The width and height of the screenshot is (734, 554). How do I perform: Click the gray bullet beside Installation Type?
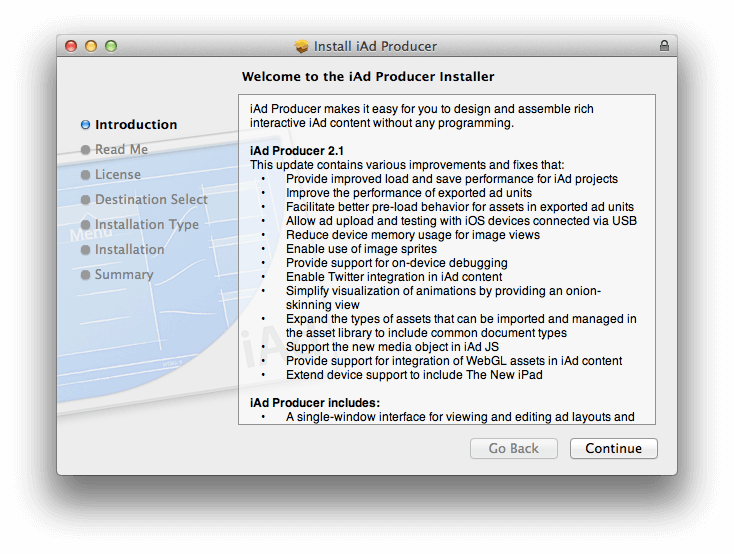click(x=85, y=225)
